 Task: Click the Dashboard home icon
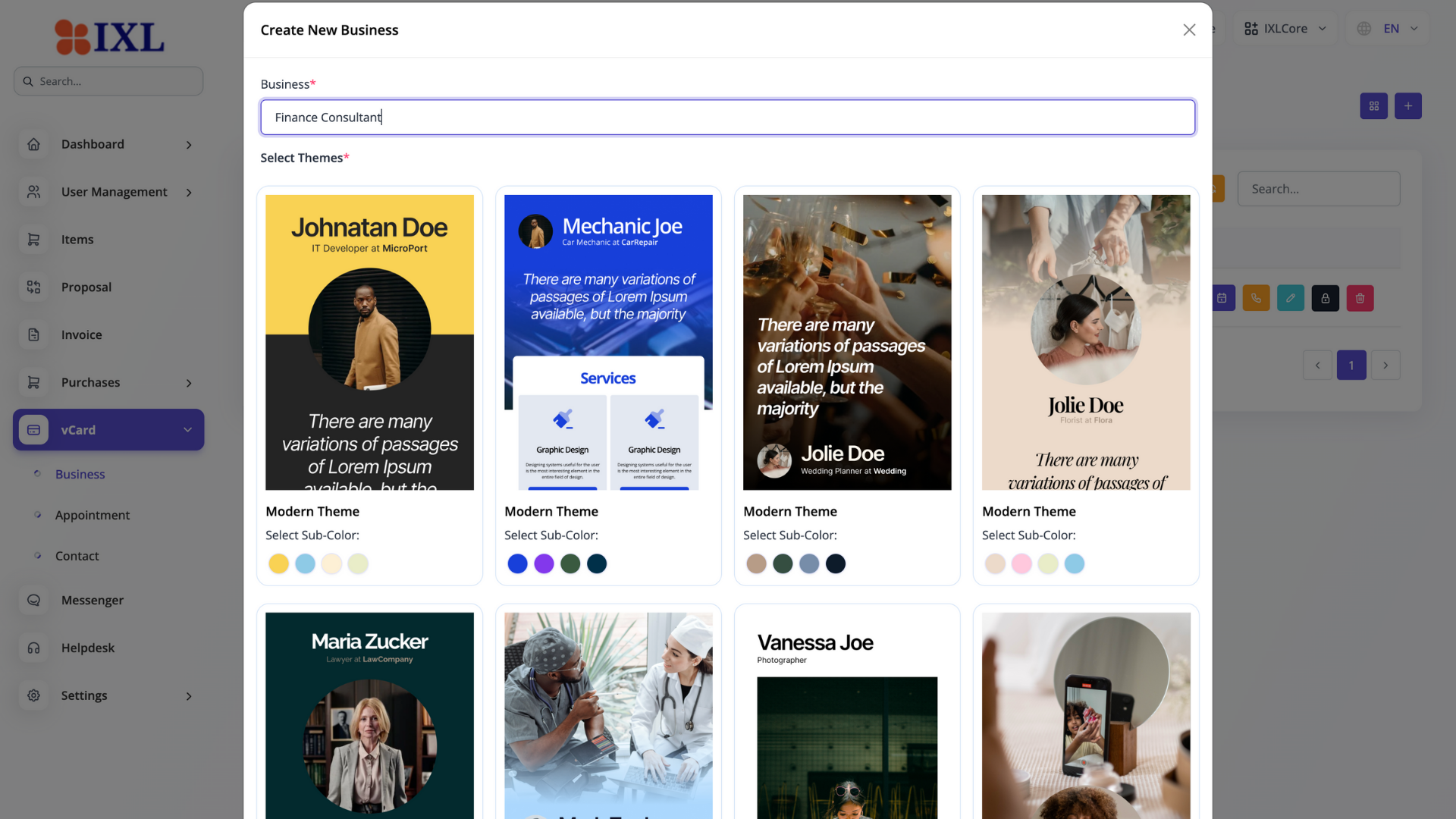33,144
